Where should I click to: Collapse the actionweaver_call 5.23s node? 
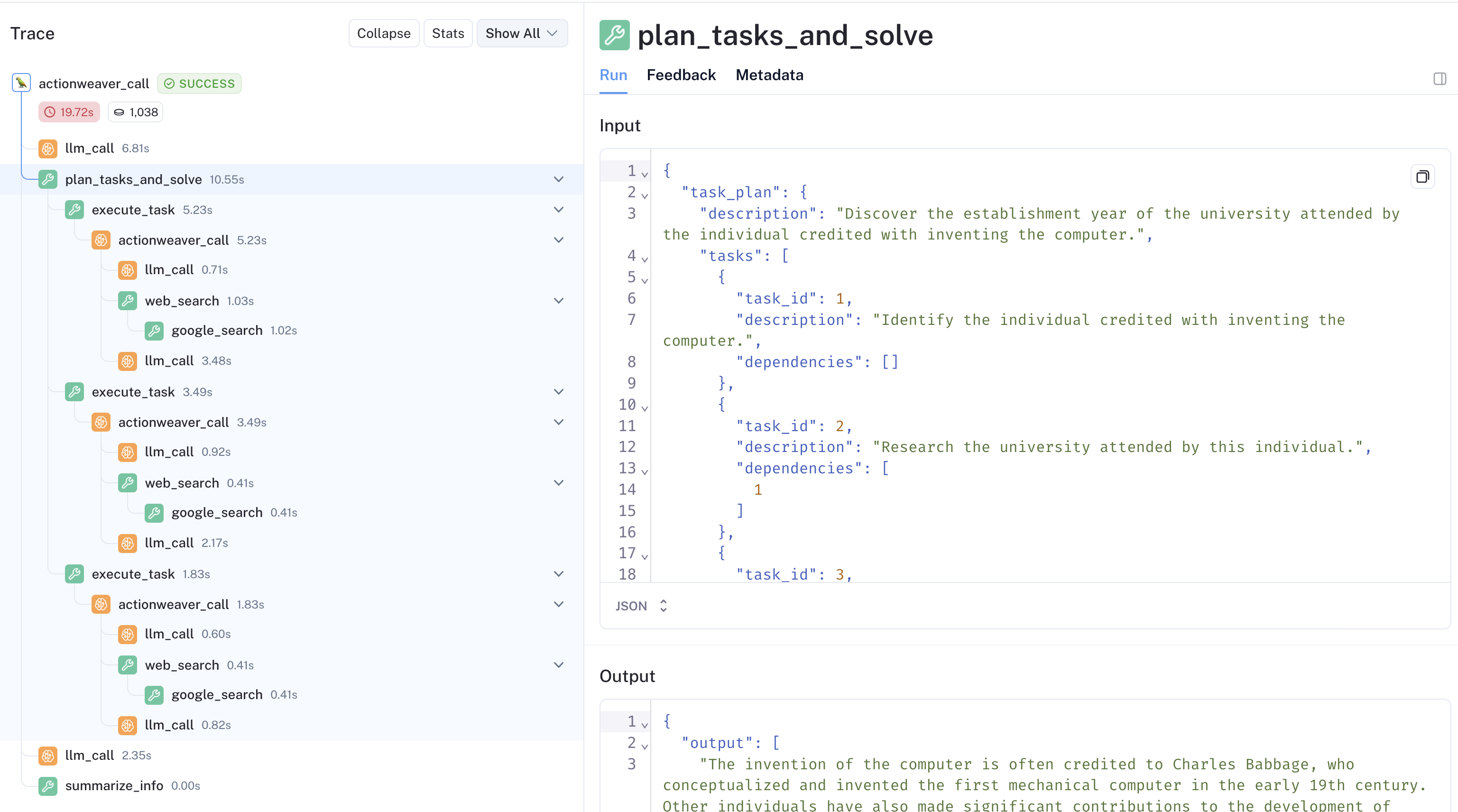559,240
